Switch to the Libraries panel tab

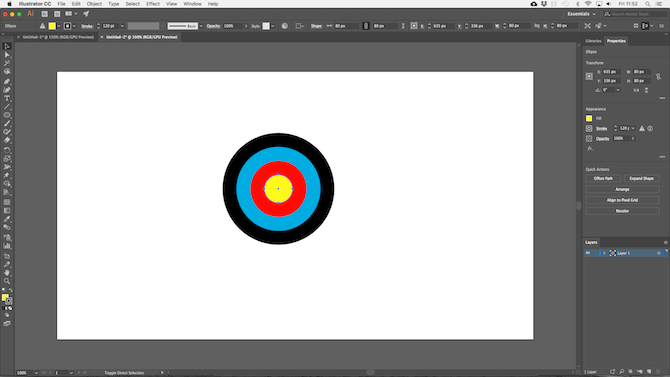pyautogui.click(x=593, y=41)
